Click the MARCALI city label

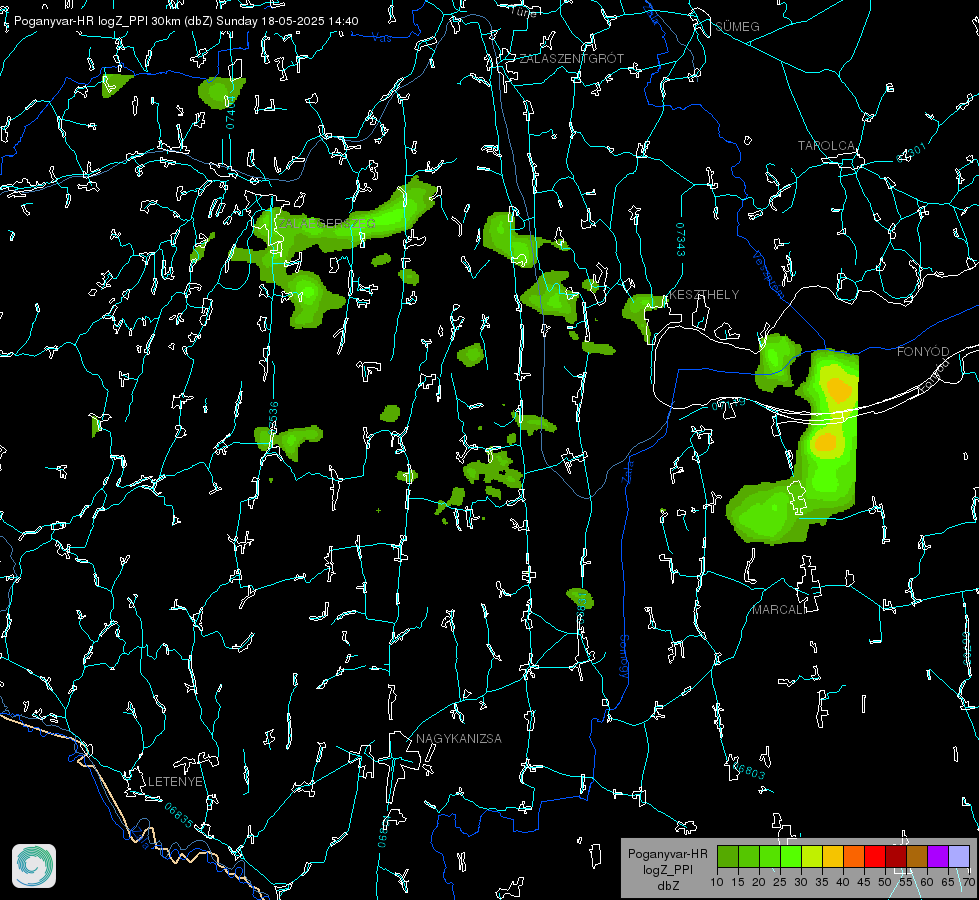point(778,610)
